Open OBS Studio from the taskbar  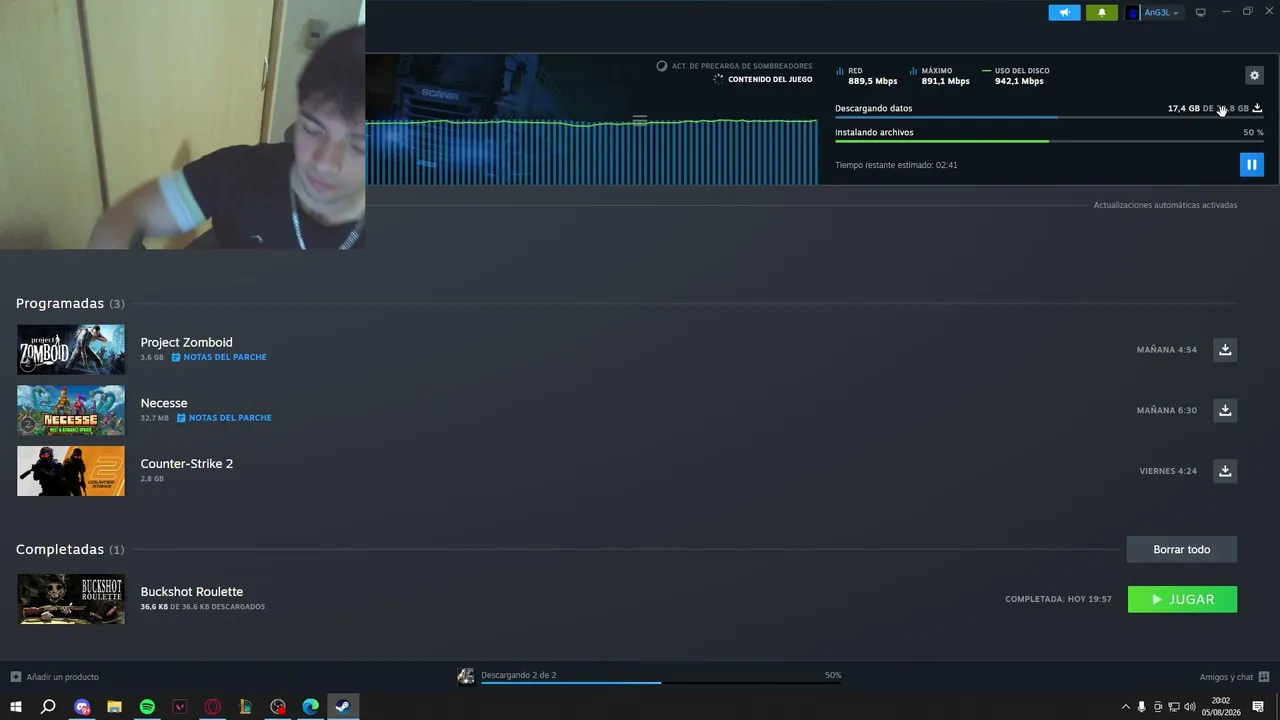pyautogui.click(x=278, y=707)
